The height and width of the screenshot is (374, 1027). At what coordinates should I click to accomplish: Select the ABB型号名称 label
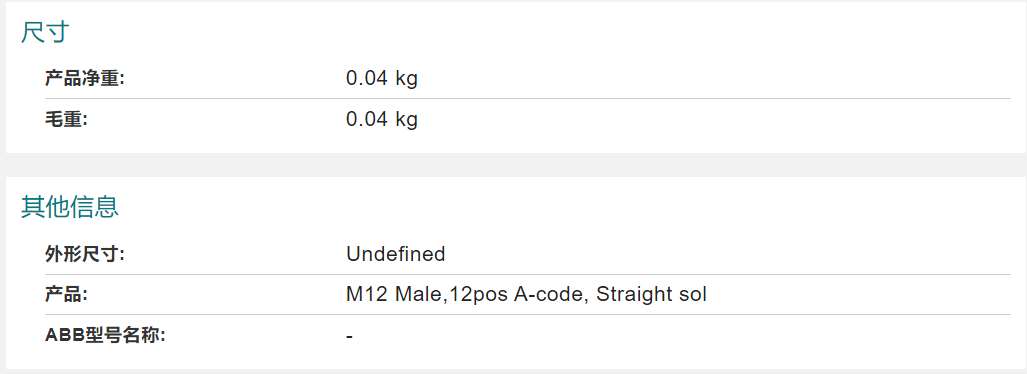[x=105, y=335]
